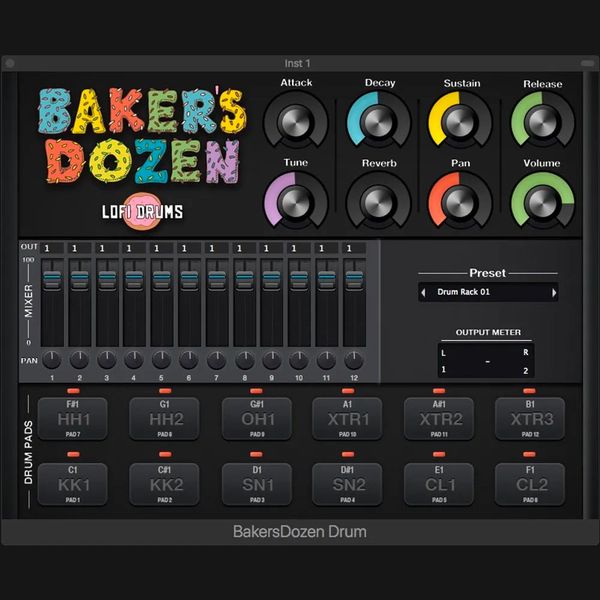Click the Output Meter display
This screenshot has height=600, width=600.
point(486,360)
